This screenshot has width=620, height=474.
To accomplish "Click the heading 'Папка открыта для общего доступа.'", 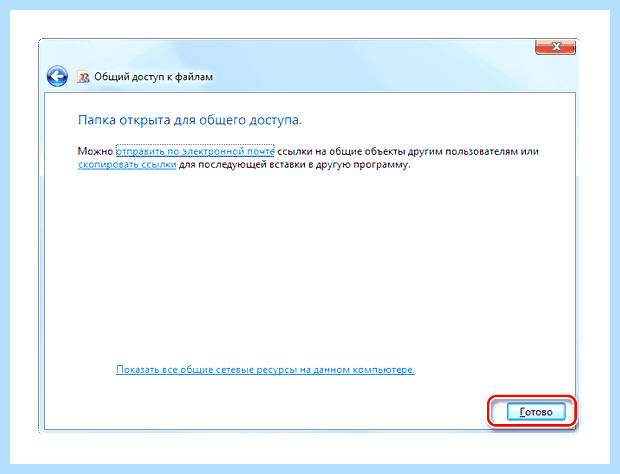I will (189, 120).
